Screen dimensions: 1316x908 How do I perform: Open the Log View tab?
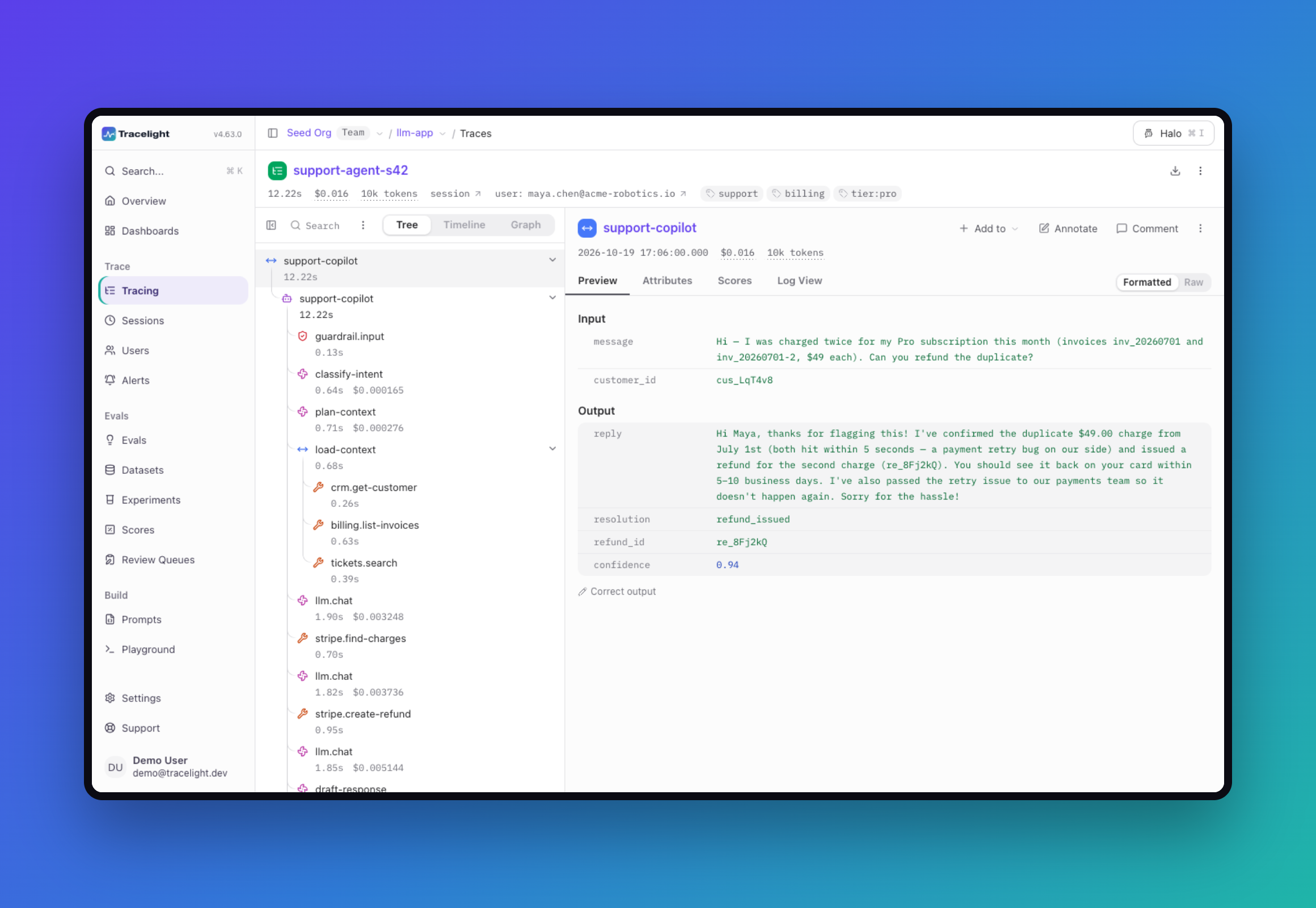click(799, 280)
